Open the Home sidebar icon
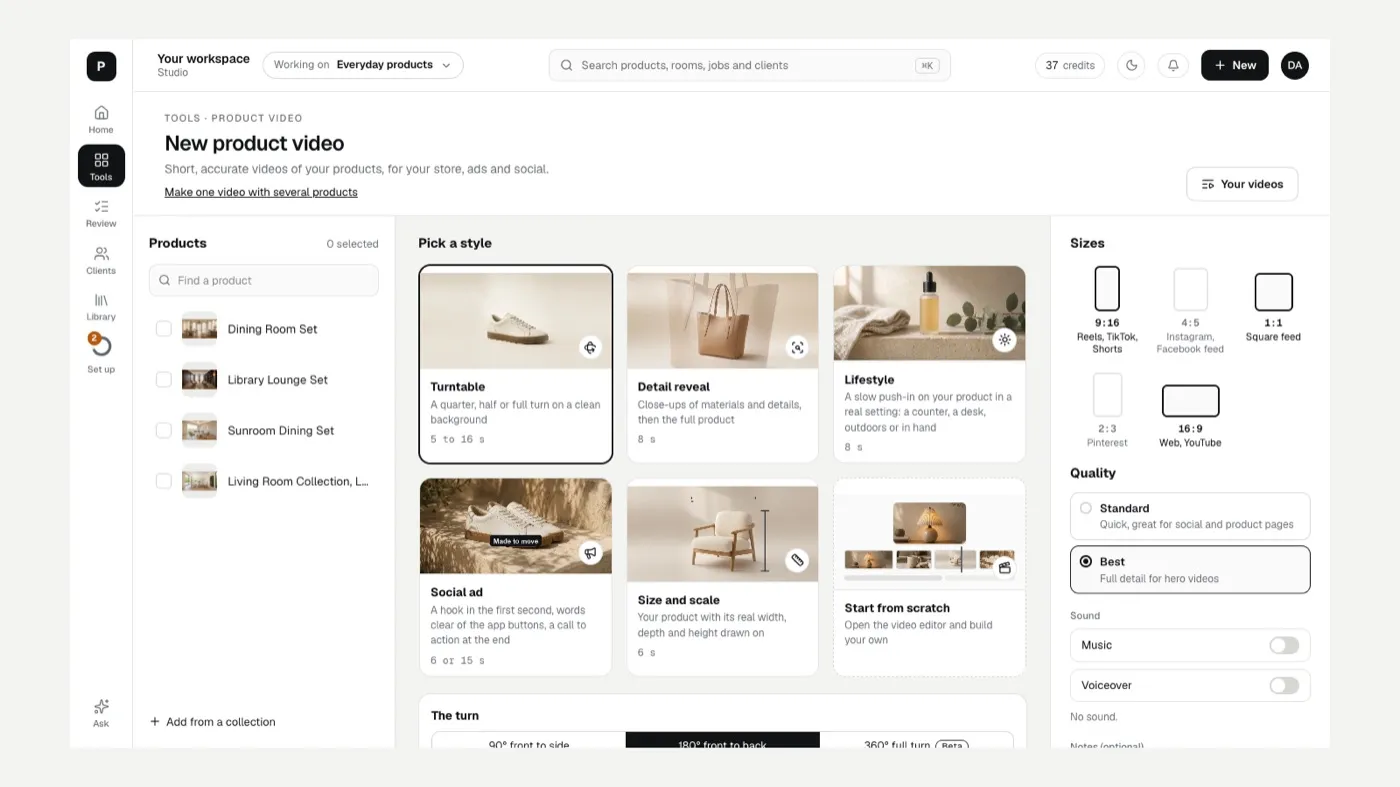This screenshot has height=787, width=1400. 101,119
